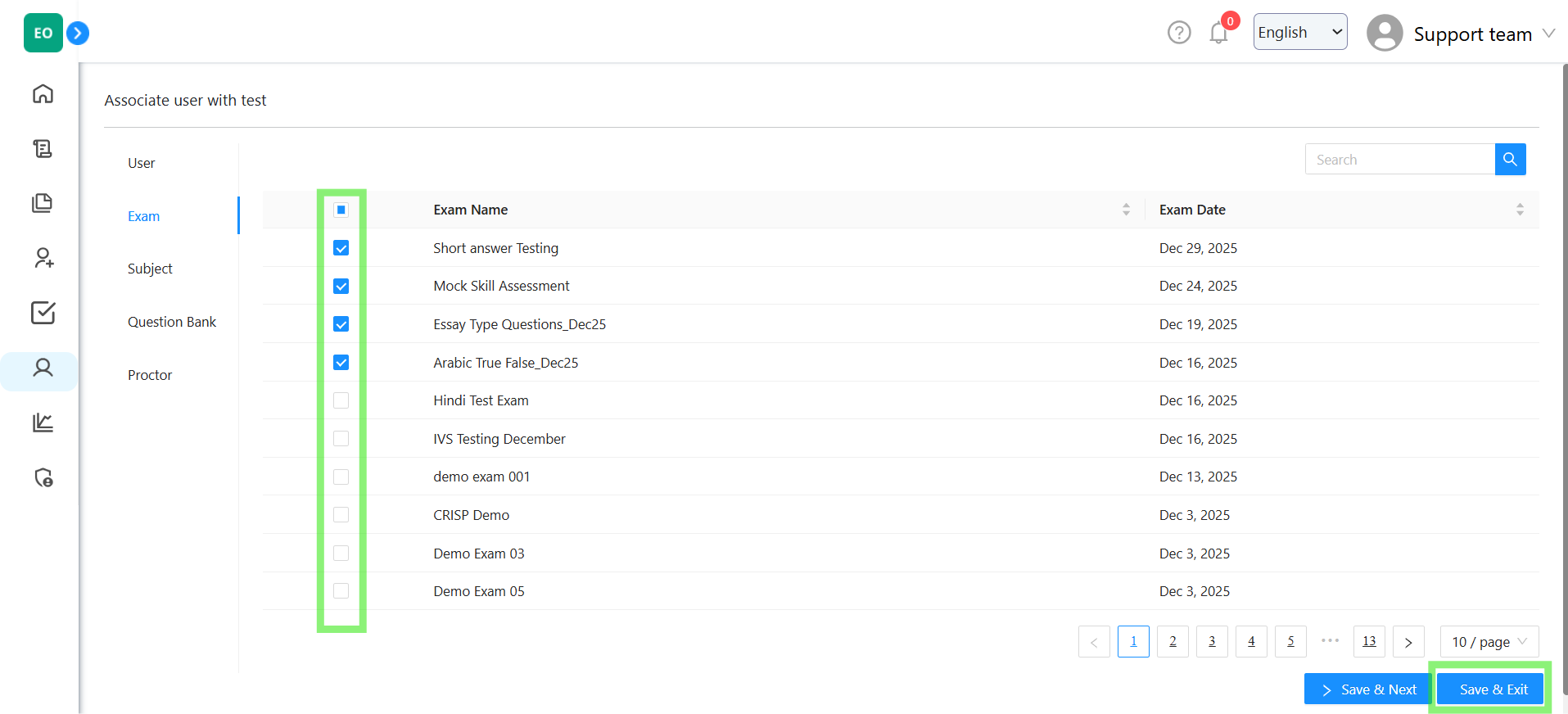Click the Save & Next button
1568x714 pixels.
tap(1367, 689)
